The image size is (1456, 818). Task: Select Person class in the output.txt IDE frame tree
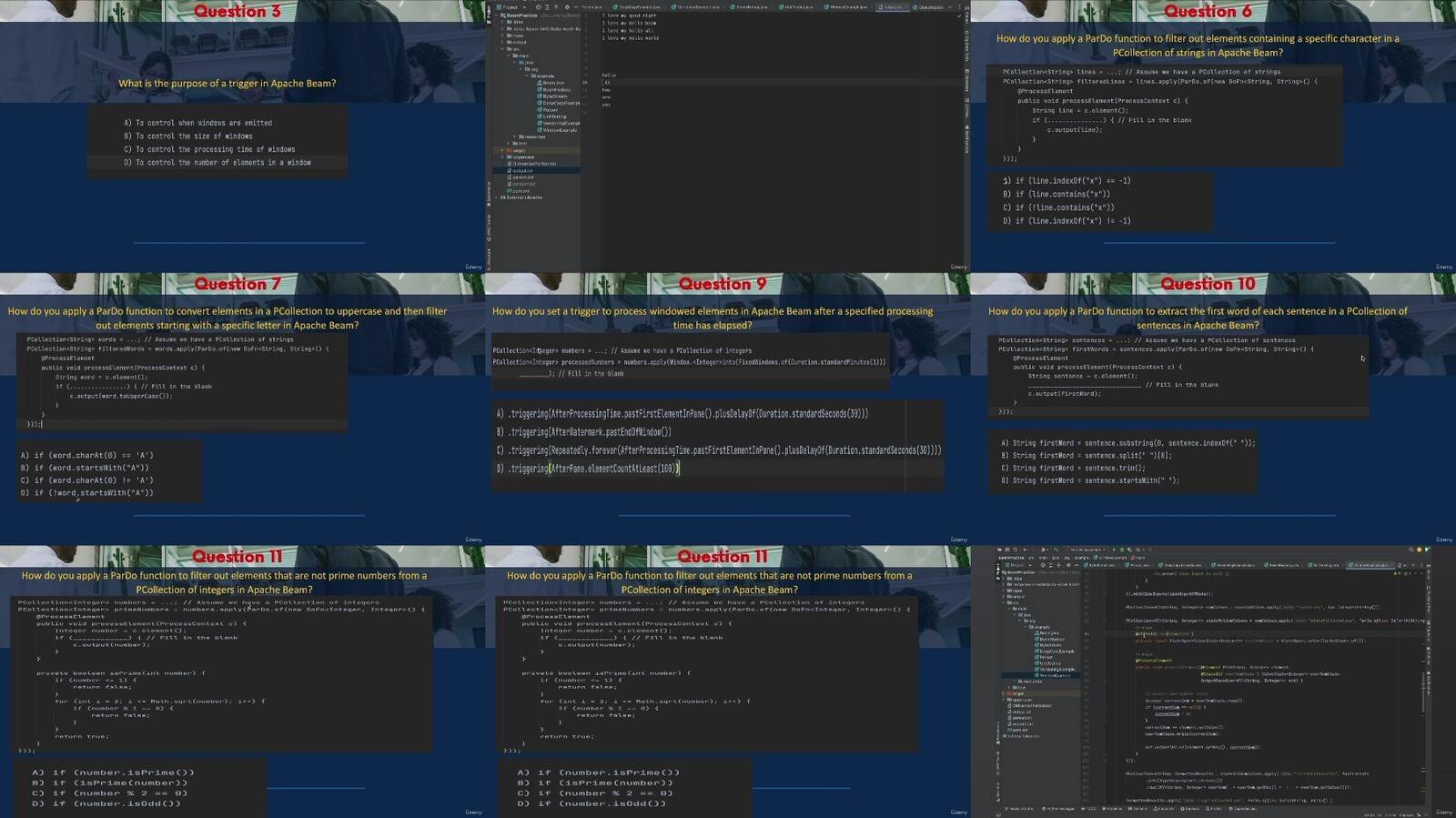(x=550, y=110)
